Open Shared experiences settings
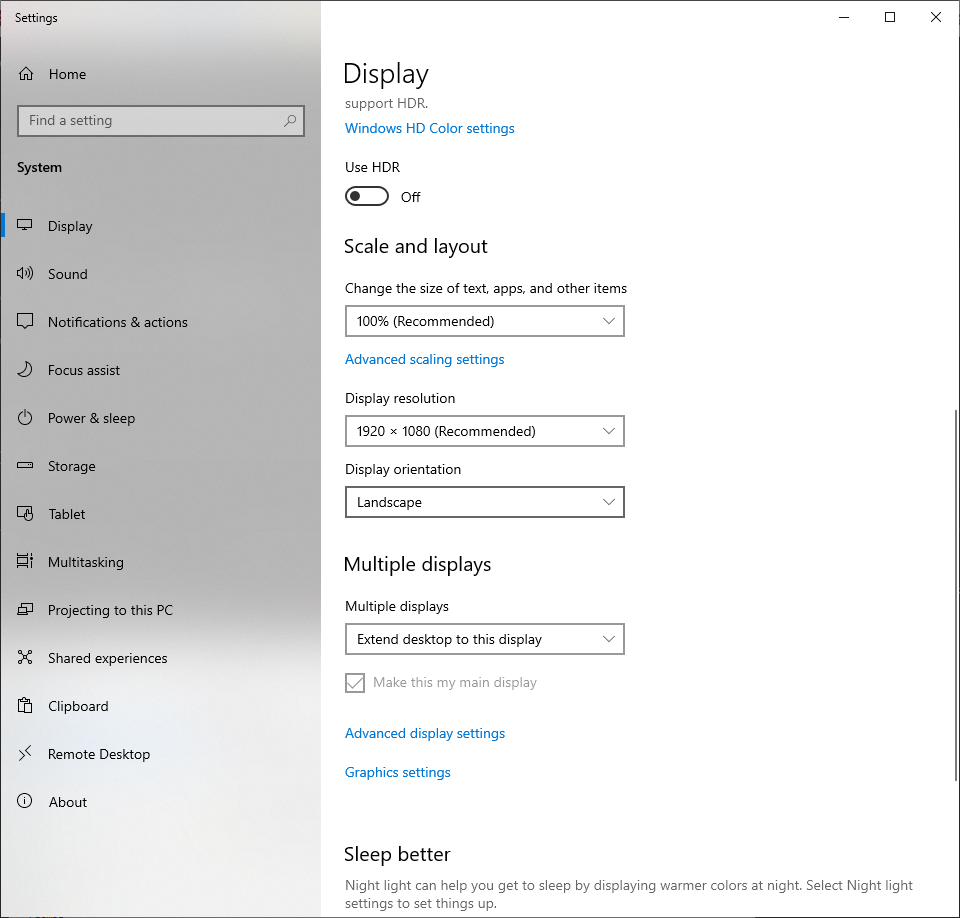The height and width of the screenshot is (918, 960). click(x=160, y=658)
